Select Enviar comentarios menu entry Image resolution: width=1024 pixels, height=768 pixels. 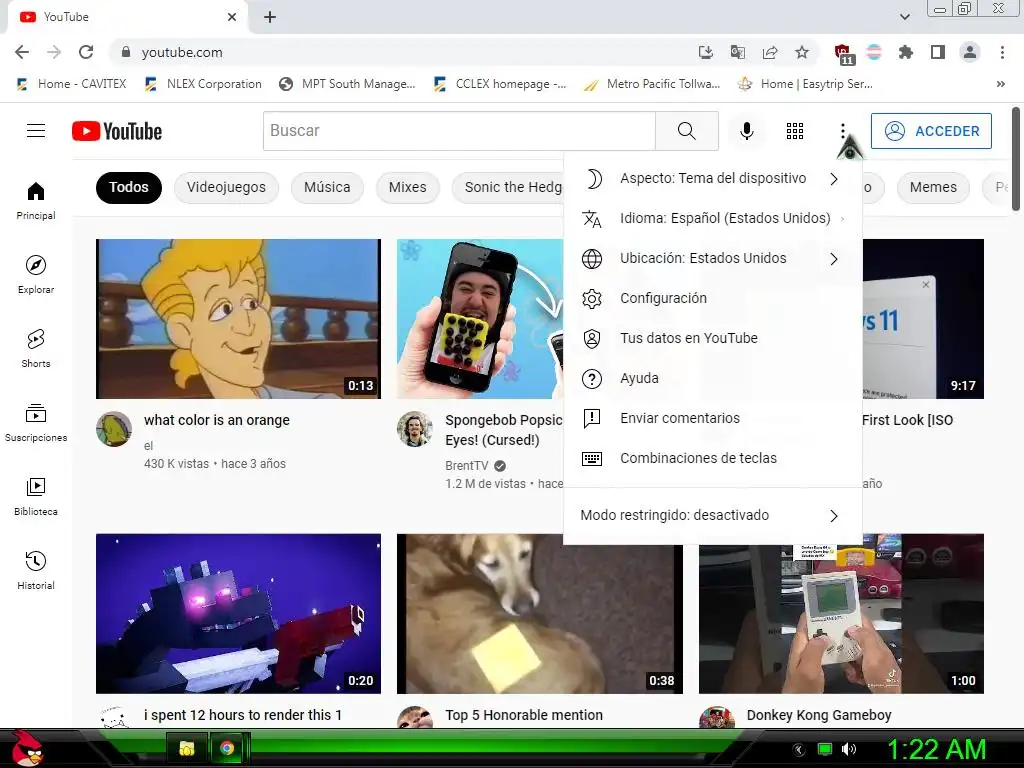(712, 419)
